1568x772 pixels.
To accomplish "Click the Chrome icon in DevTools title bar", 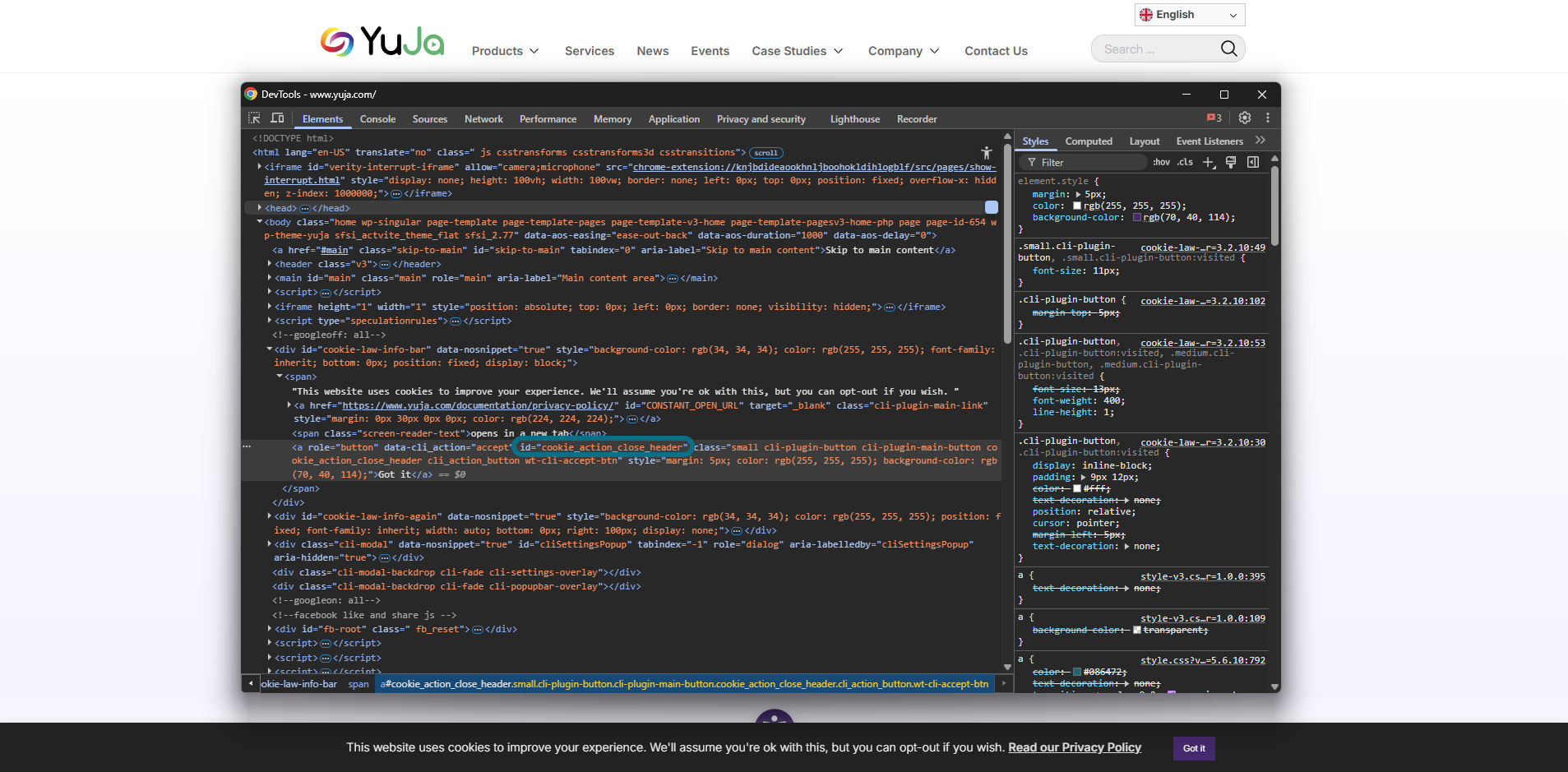I will coord(251,94).
